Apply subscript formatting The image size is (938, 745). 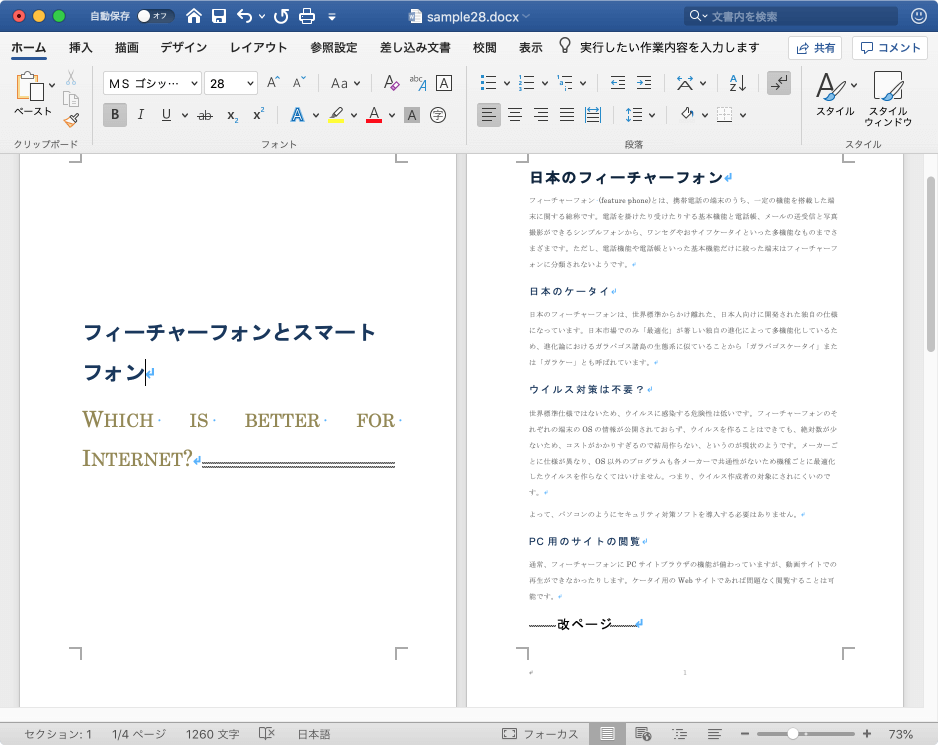pyautogui.click(x=232, y=115)
